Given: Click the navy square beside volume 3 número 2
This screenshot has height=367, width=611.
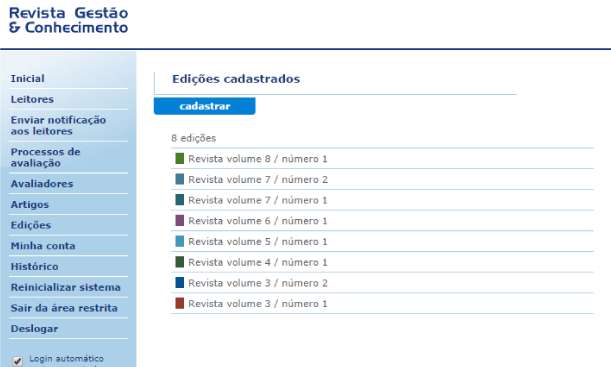Looking at the screenshot, I should (180, 282).
